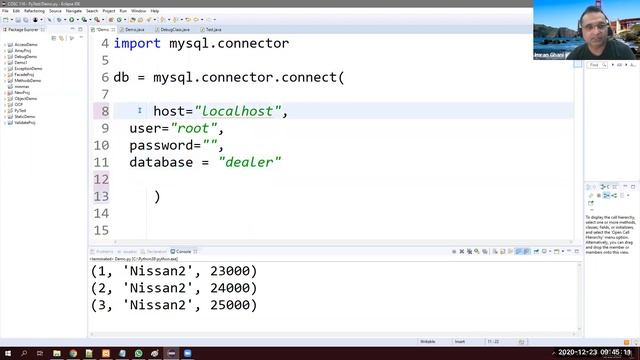Toggle Link with Editor in Package Explorer
The height and width of the screenshot is (360, 640).
pyautogui.click(x=62, y=38)
